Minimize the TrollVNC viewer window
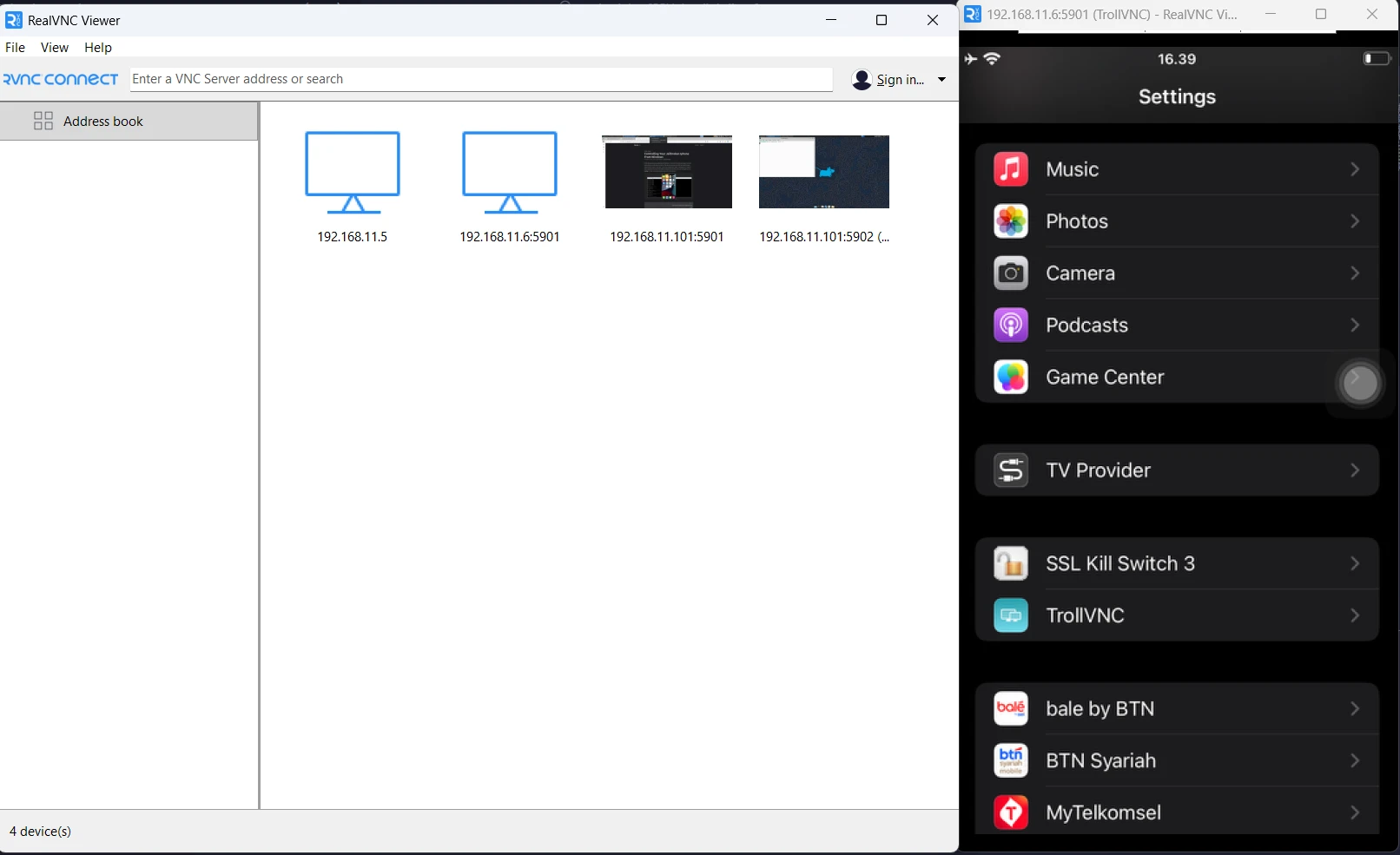Viewport: 1400px width, 855px height. coord(1271,14)
